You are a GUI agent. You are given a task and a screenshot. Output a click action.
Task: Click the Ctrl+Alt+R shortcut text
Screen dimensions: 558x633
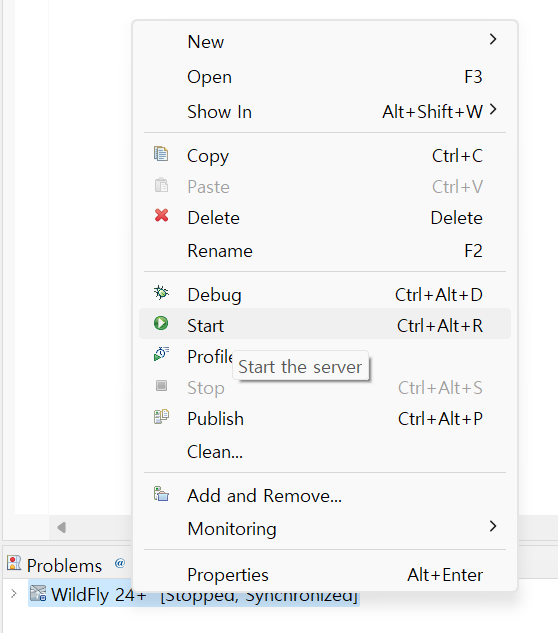440,326
